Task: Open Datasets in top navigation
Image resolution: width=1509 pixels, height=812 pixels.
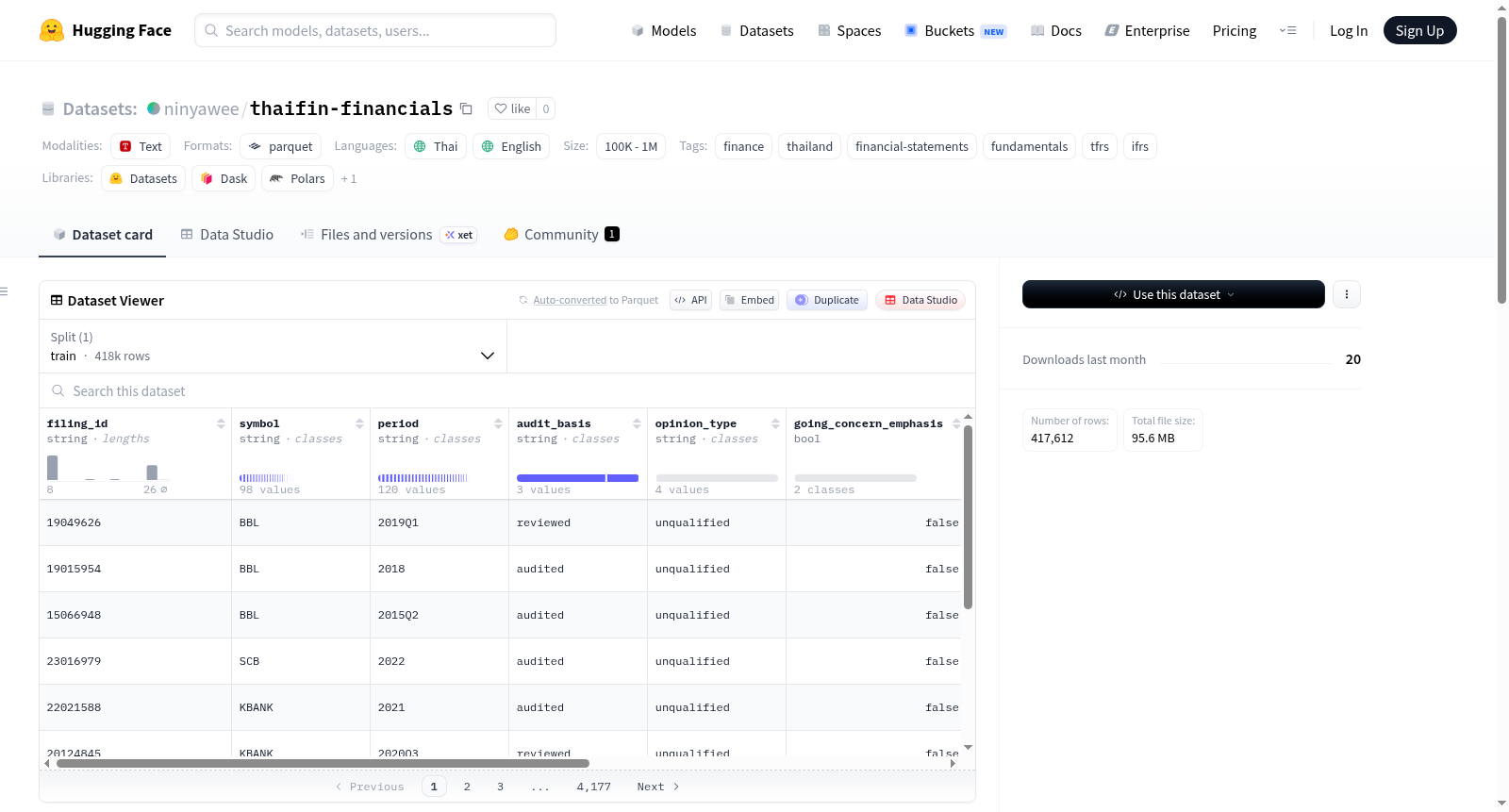Action: (757, 30)
